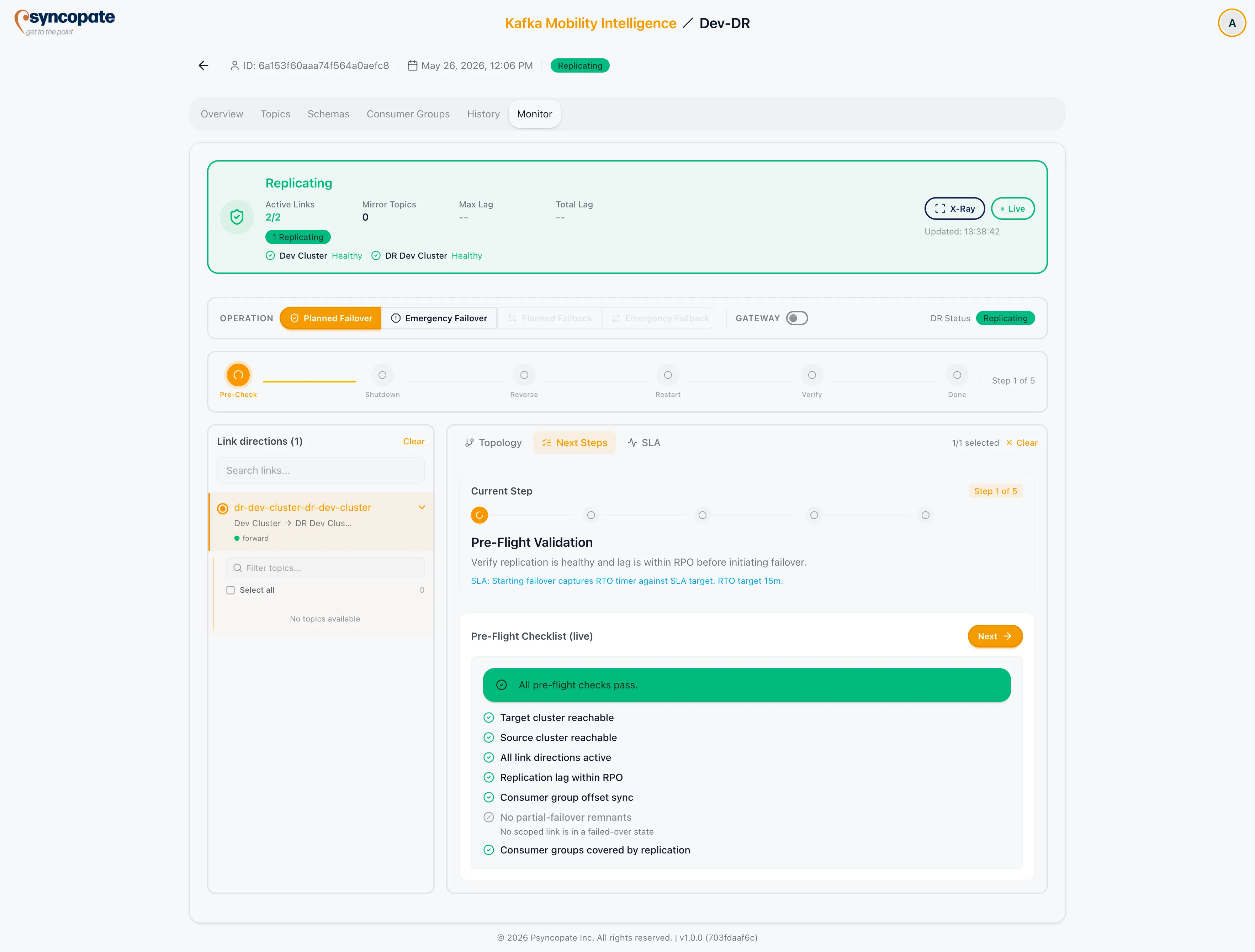Focus the Search links field
The image size is (1255, 952).
321,470
